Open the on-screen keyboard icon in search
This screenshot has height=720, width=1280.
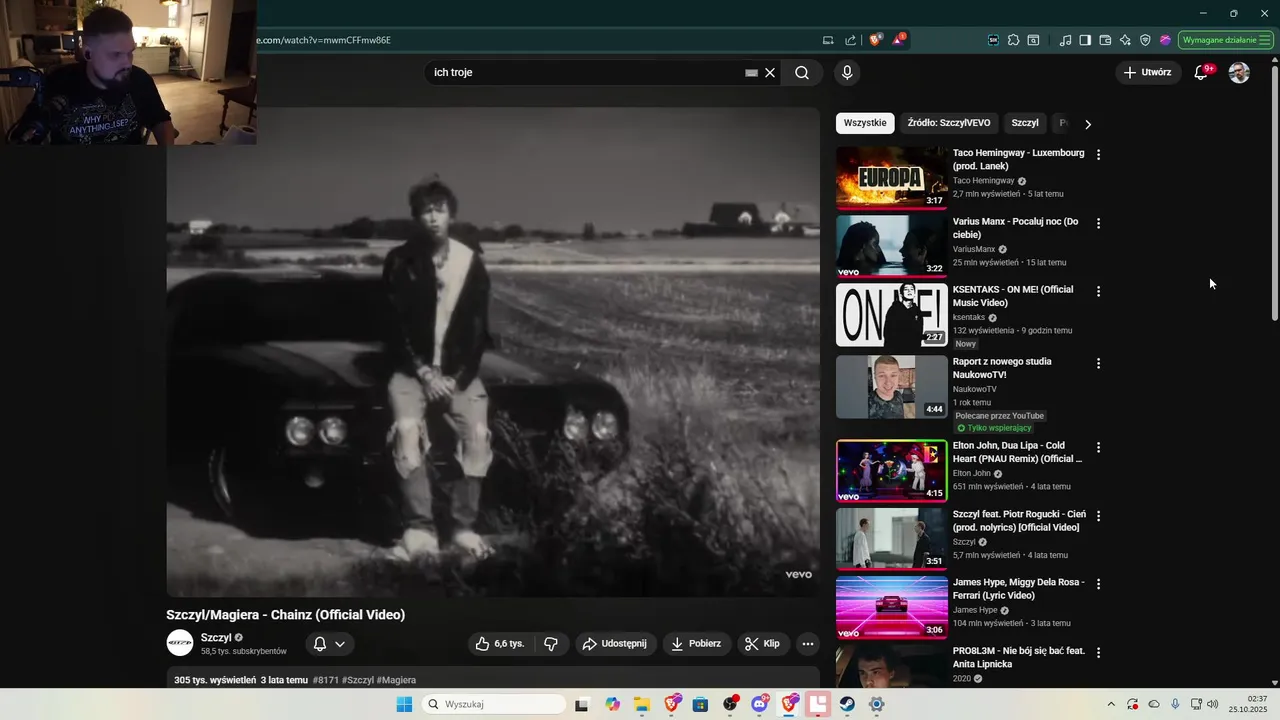pos(751,73)
